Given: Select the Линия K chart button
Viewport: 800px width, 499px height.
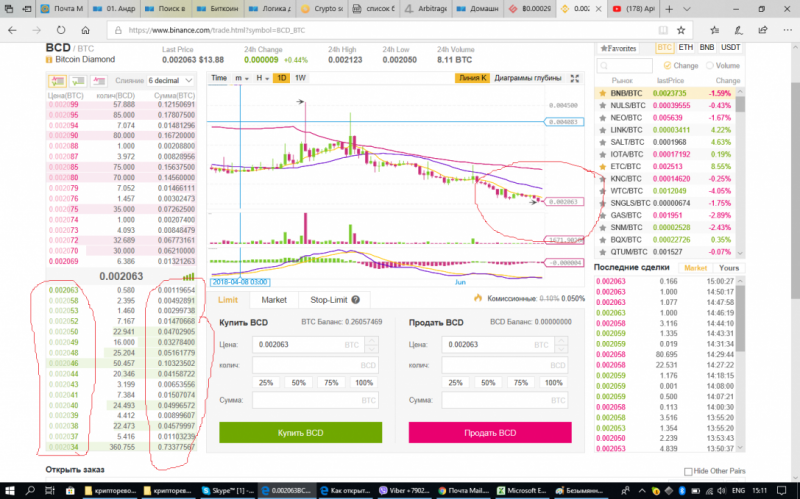Looking at the screenshot, I should tap(472, 78).
